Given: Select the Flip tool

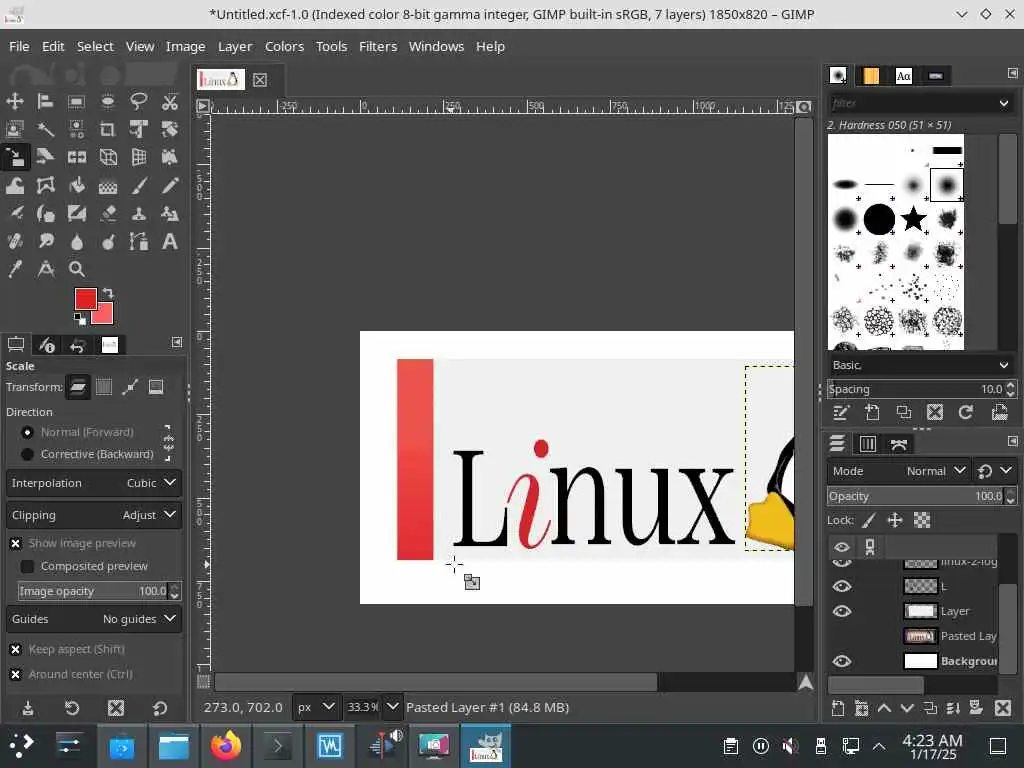Looking at the screenshot, I should pos(76,157).
